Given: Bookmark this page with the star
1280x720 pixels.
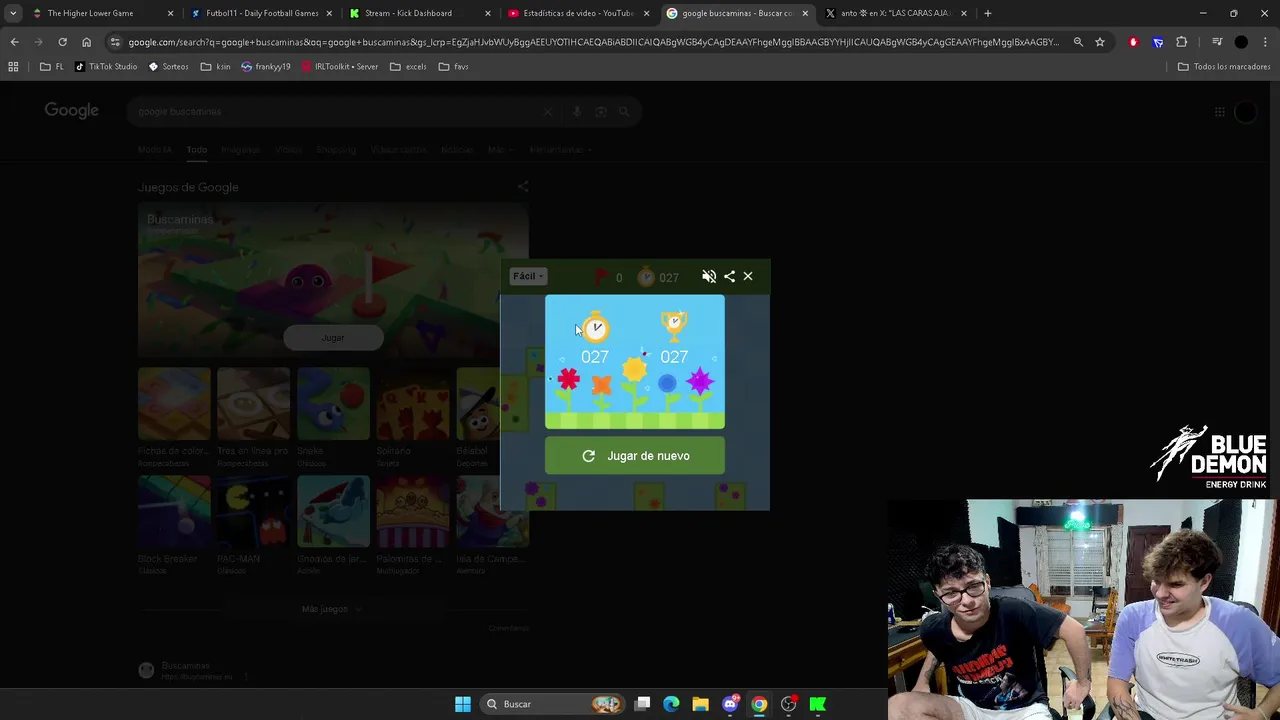Looking at the screenshot, I should pyautogui.click(x=1100, y=42).
